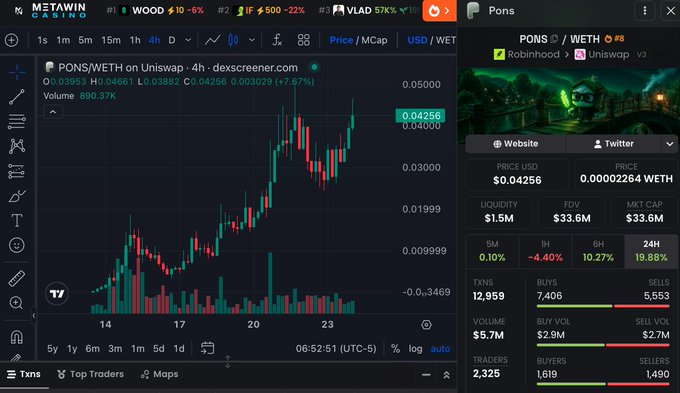The width and height of the screenshot is (680, 393).
Task: Expand more social links dropdown
Action: pyautogui.click(x=670, y=144)
